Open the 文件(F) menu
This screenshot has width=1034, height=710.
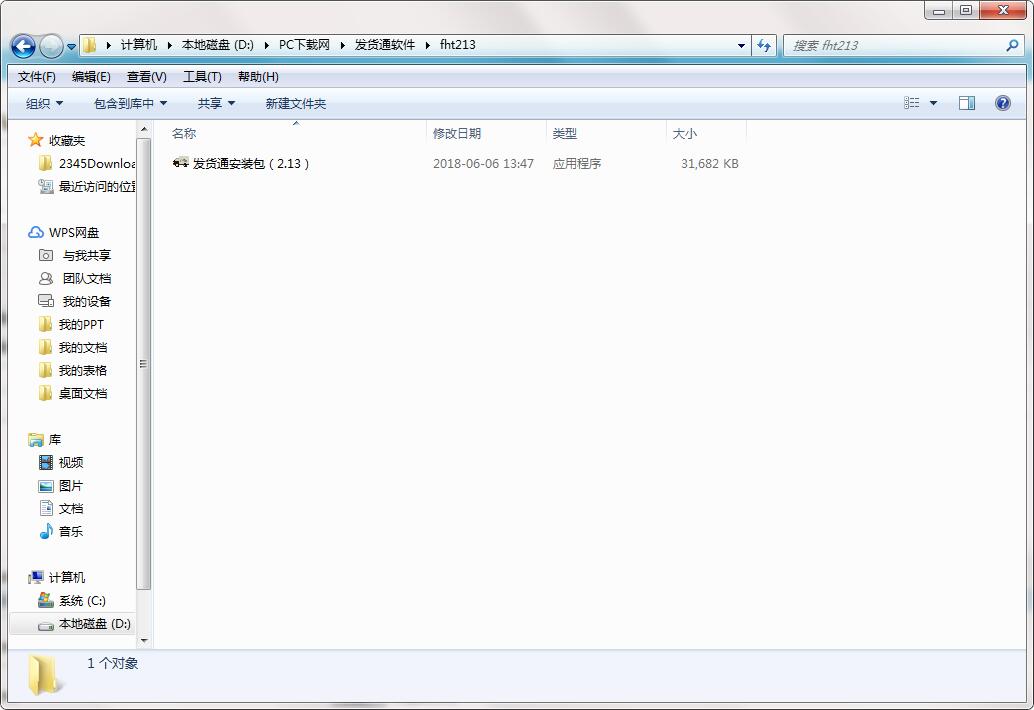click(x=37, y=76)
